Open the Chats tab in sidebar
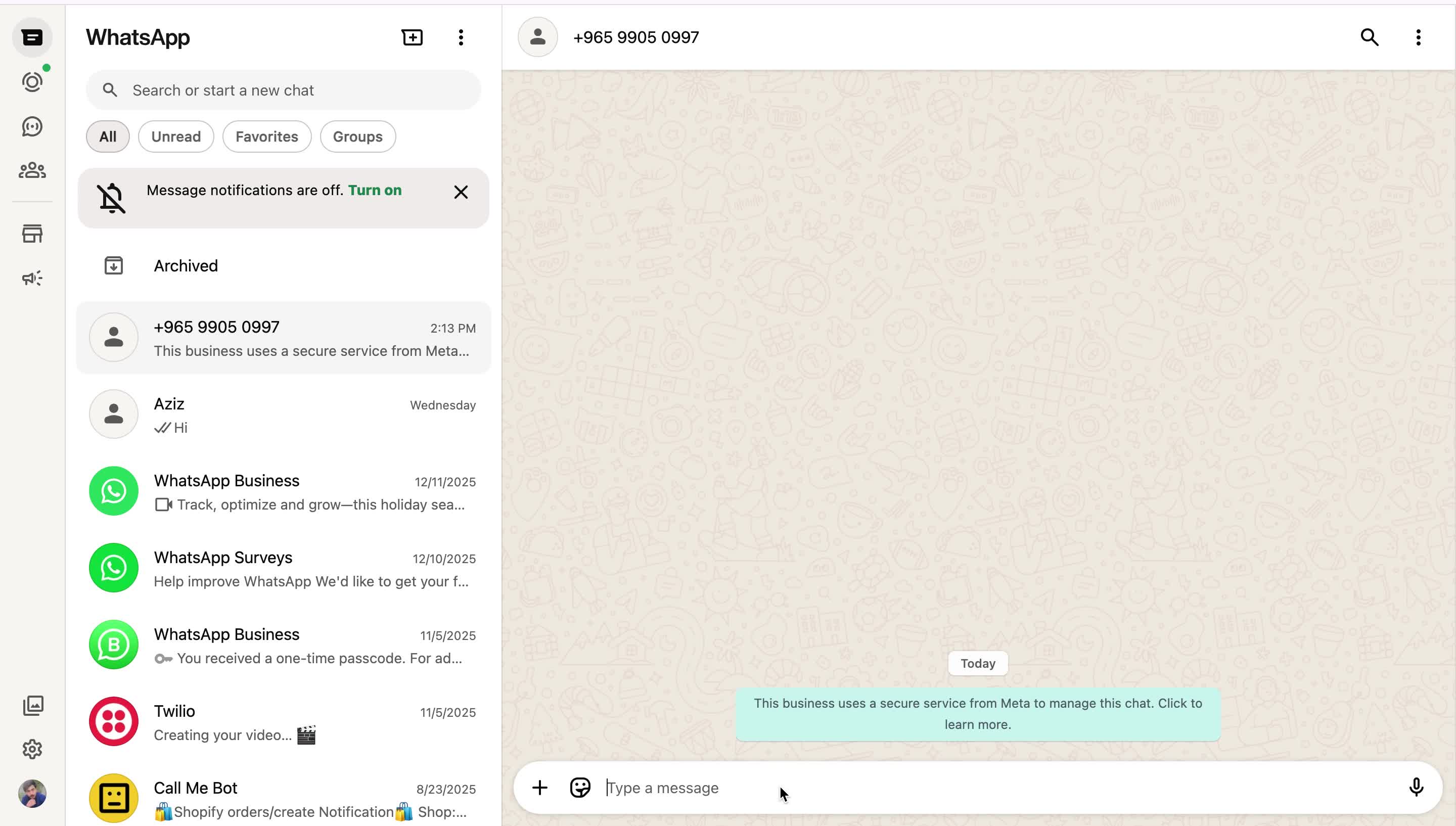Viewport: 1456px width, 826px height. click(32, 37)
